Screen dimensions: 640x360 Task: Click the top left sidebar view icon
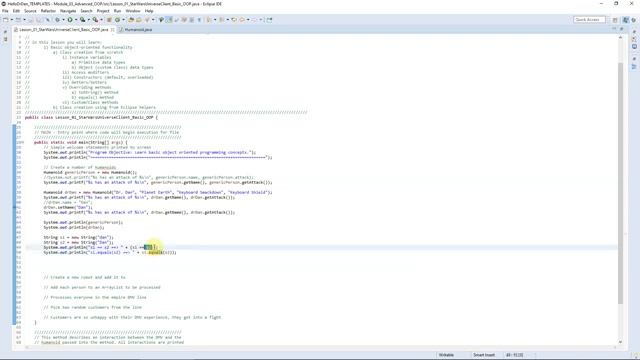[x=5, y=32]
